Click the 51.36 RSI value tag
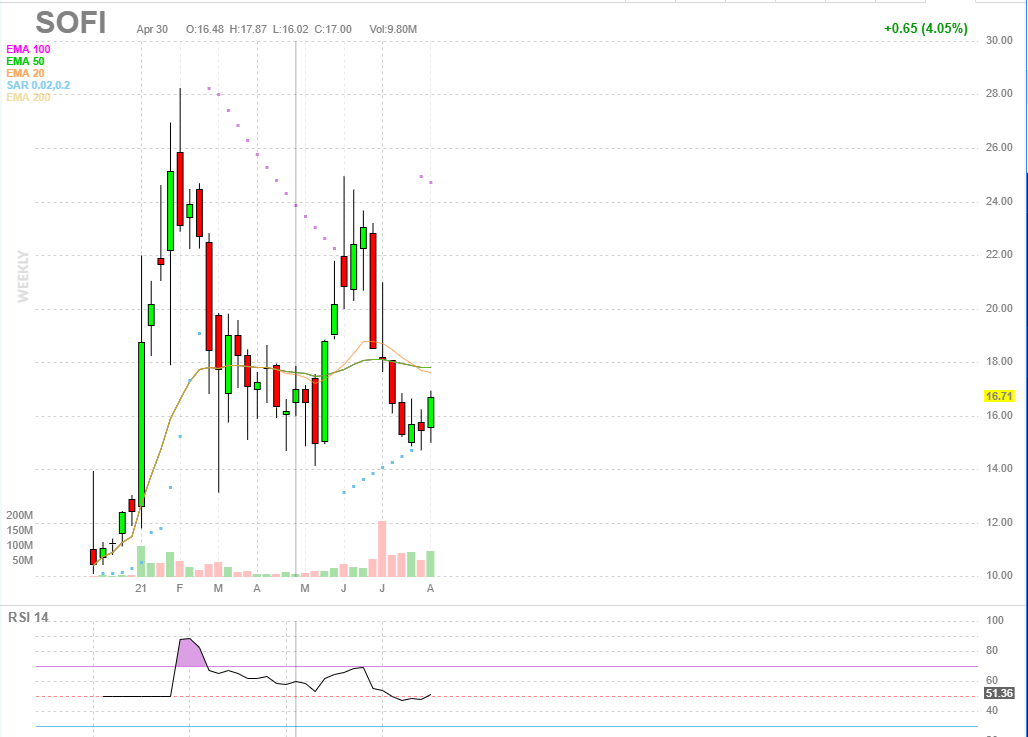Screen dimensions: 1028x737 pos(999,693)
